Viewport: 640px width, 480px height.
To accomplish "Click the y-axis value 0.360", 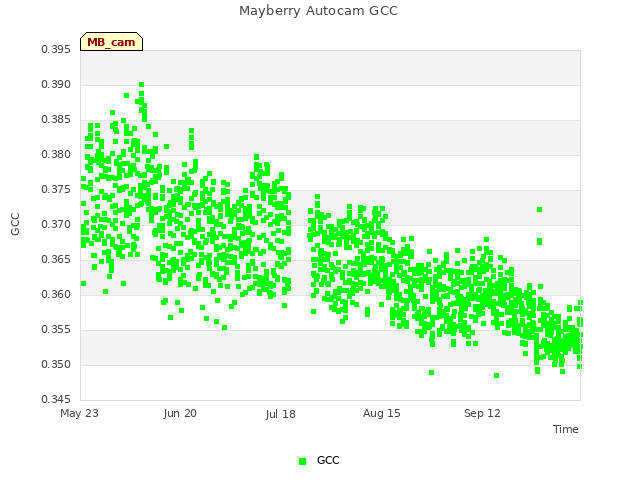I will click(56, 294).
